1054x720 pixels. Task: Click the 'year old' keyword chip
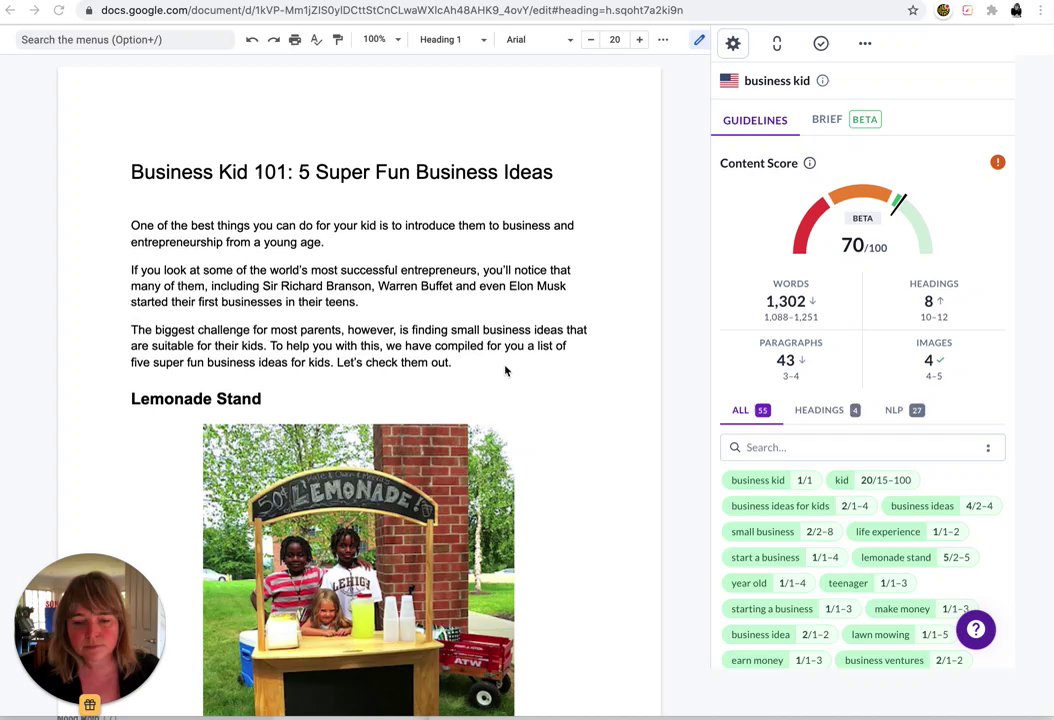[x=768, y=583]
